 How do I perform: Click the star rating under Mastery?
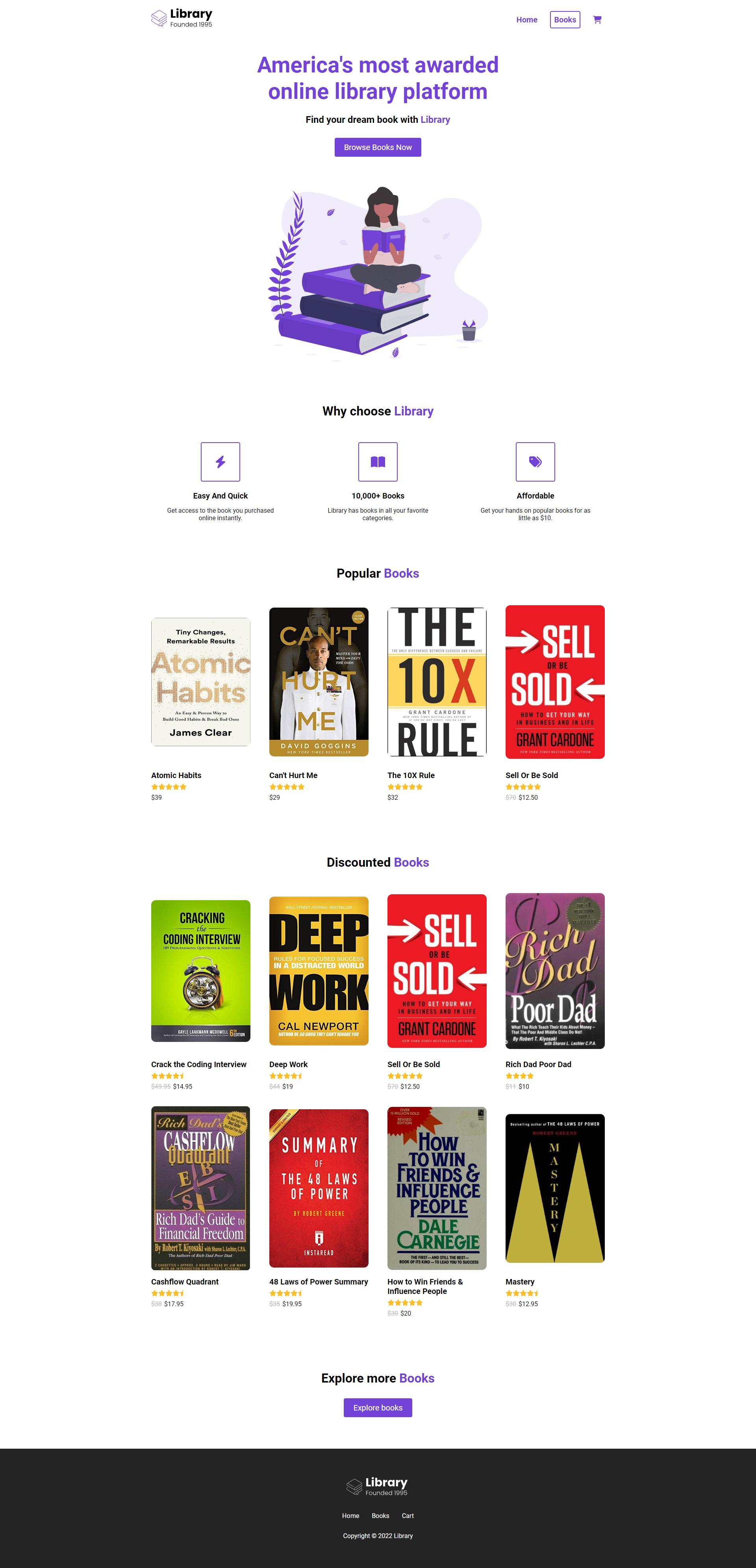tap(522, 1293)
